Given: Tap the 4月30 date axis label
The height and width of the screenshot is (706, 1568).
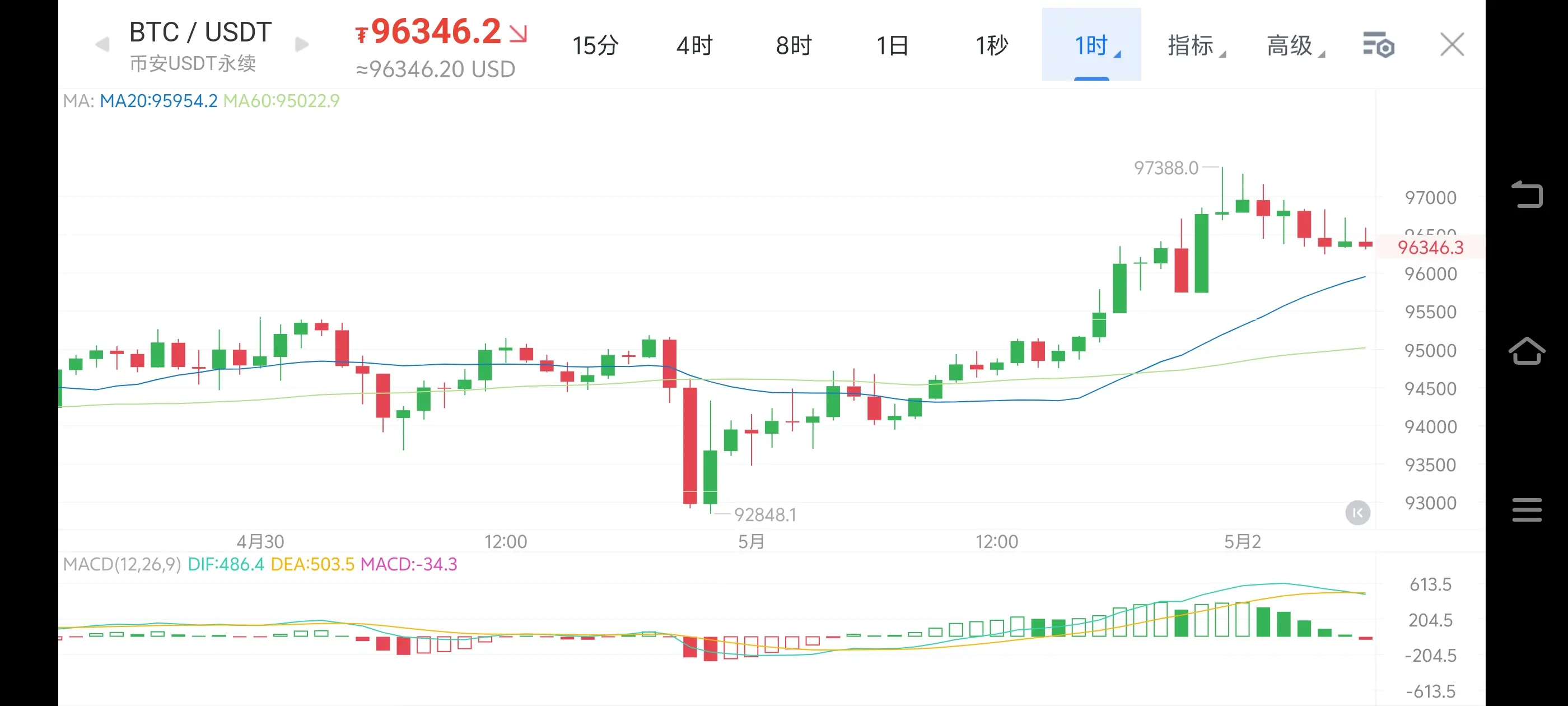Looking at the screenshot, I should click(260, 541).
